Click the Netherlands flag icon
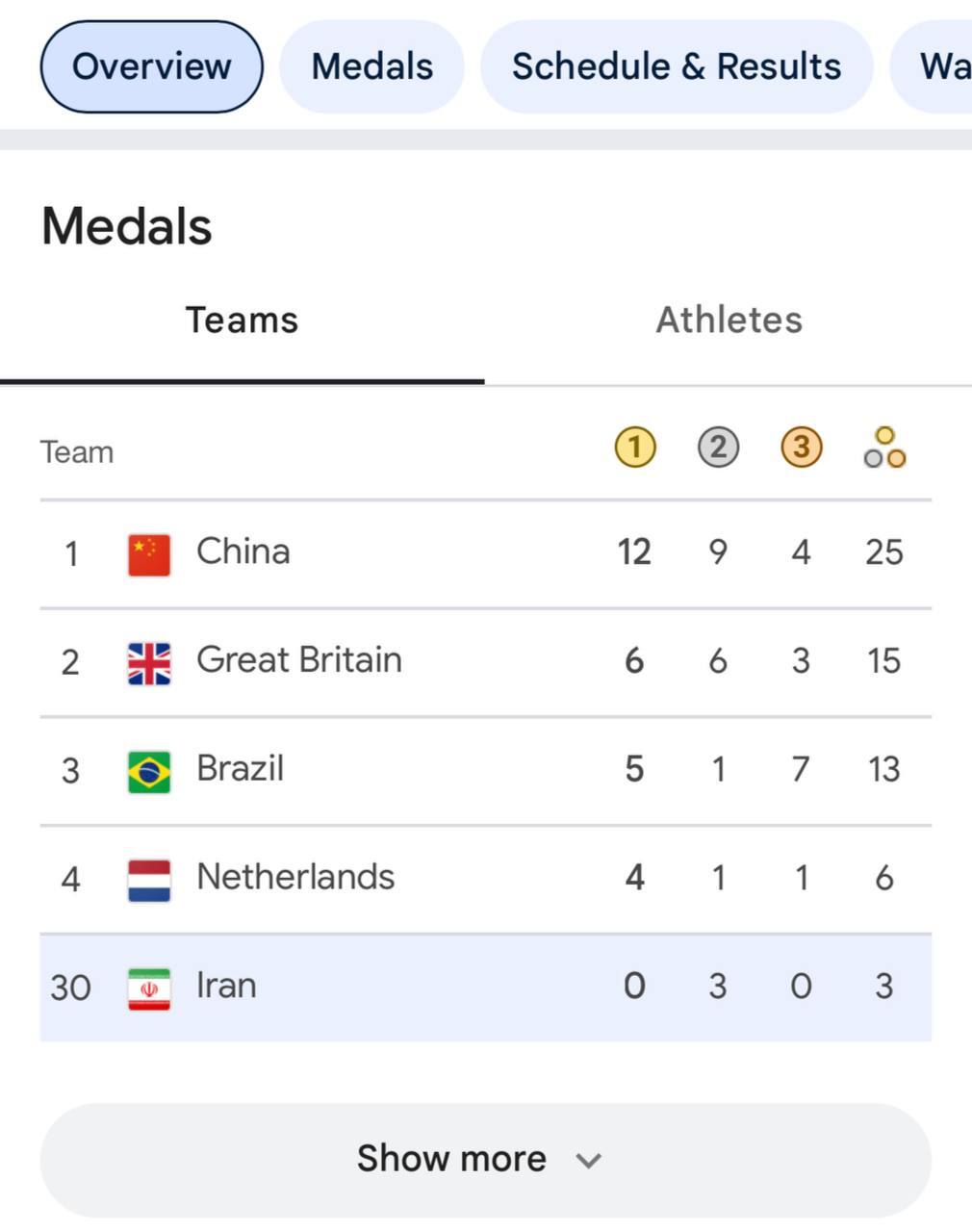 pos(149,881)
